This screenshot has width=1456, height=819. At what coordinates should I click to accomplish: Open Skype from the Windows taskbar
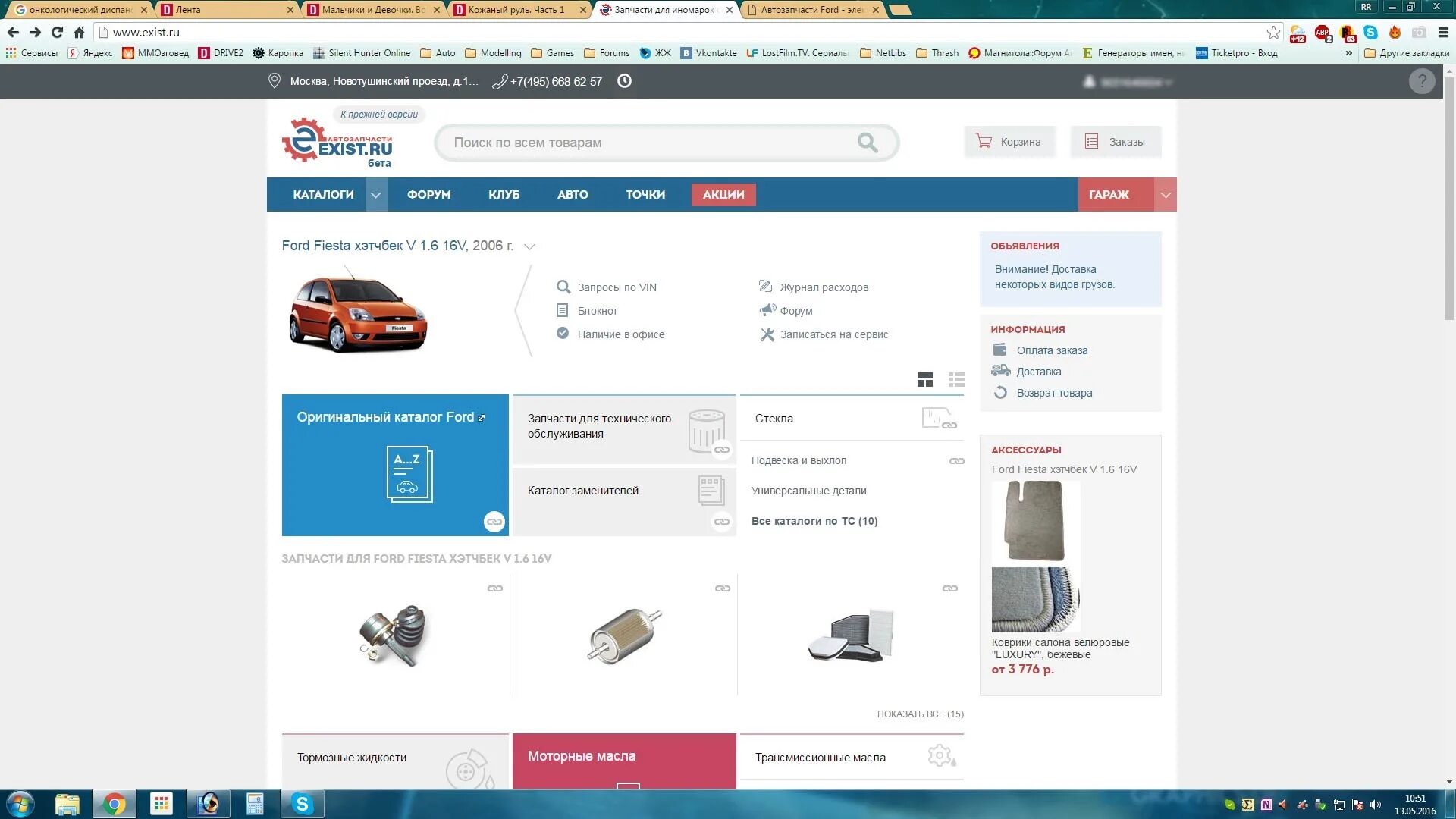(302, 804)
